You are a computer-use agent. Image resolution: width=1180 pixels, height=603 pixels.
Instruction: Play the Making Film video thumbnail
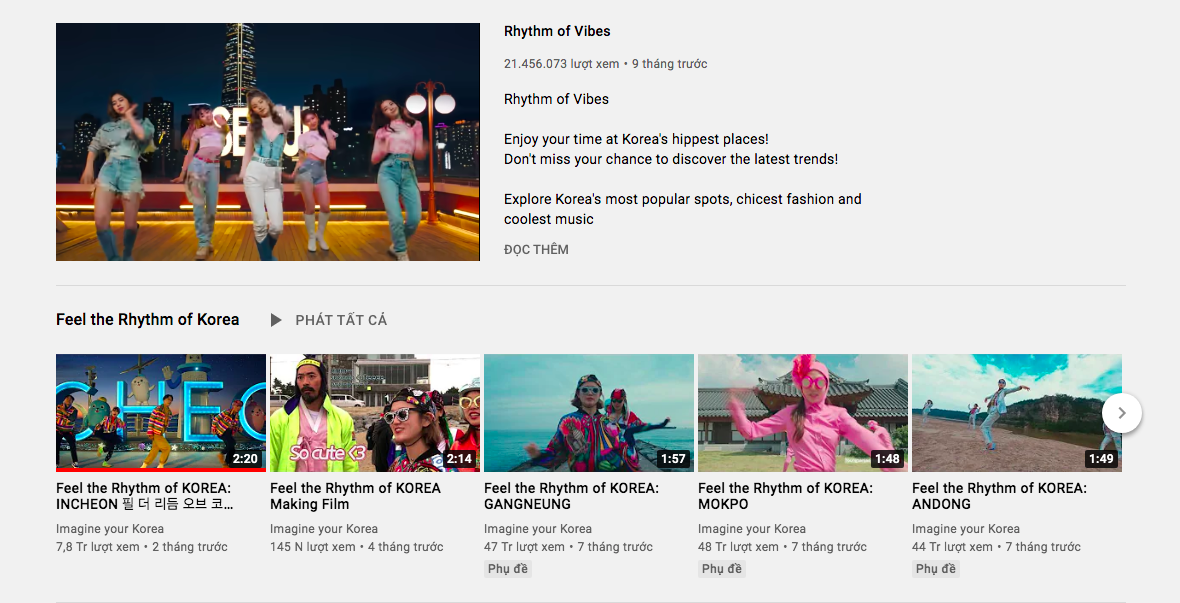click(375, 412)
